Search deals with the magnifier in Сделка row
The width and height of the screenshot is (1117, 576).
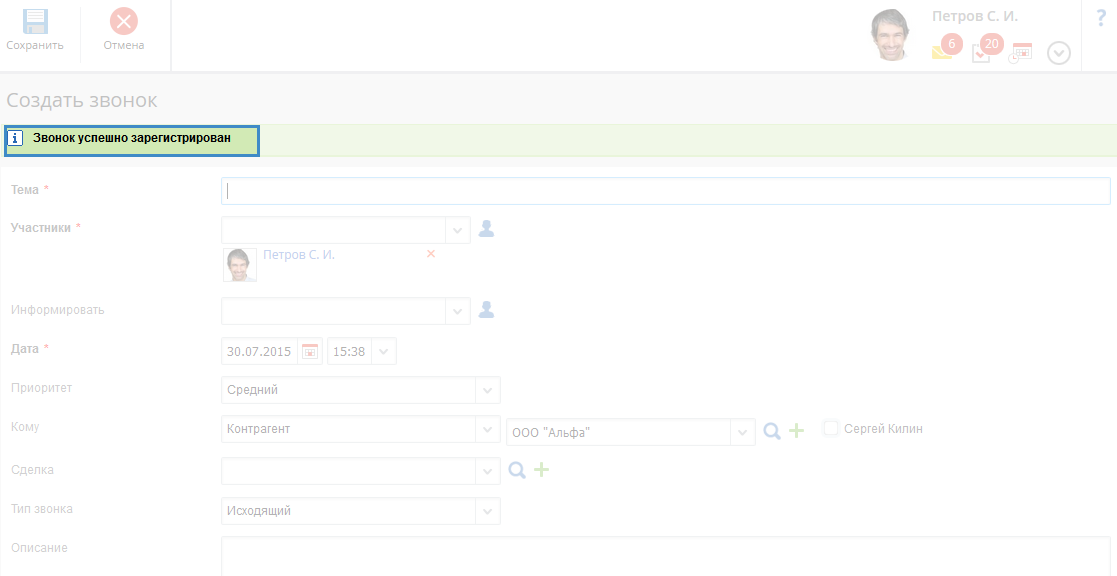516,469
